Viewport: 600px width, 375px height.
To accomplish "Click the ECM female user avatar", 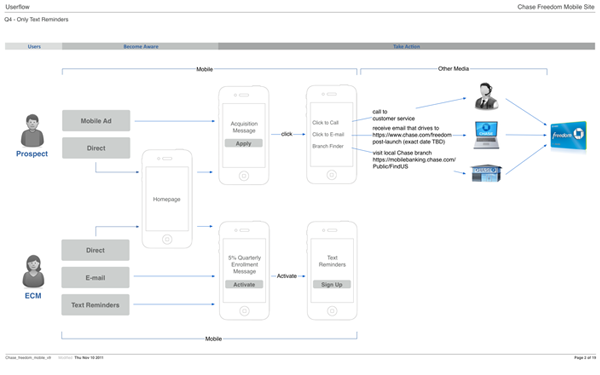I will pos(33,271).
